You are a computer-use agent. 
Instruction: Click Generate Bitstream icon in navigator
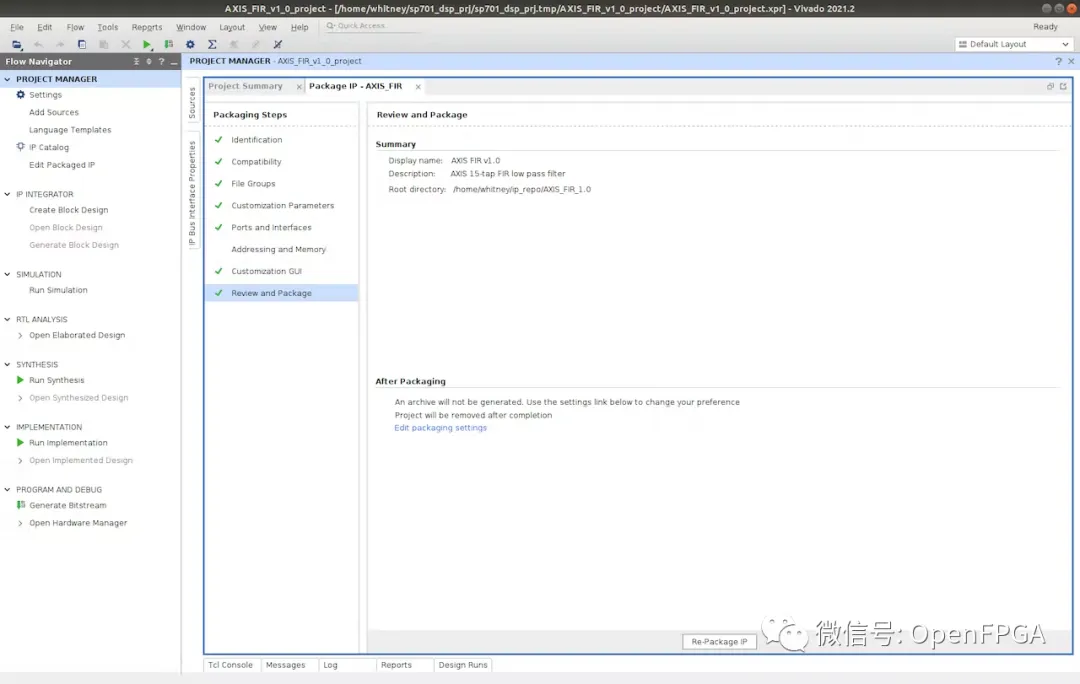21,505
